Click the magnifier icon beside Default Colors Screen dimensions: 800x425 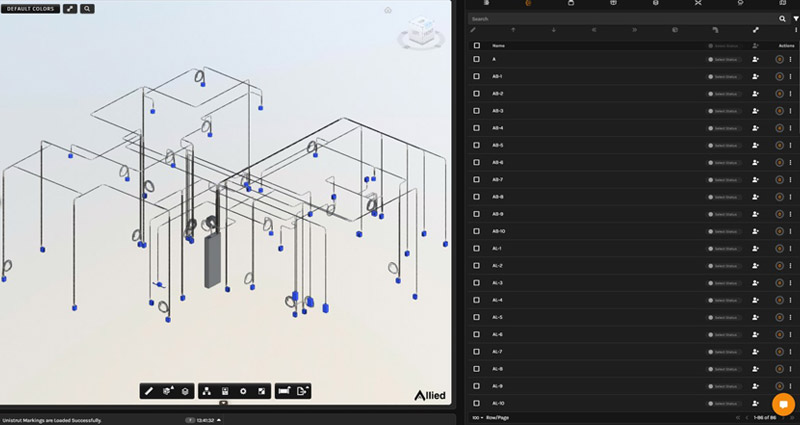pyautogui.click(x=87, y=9)
